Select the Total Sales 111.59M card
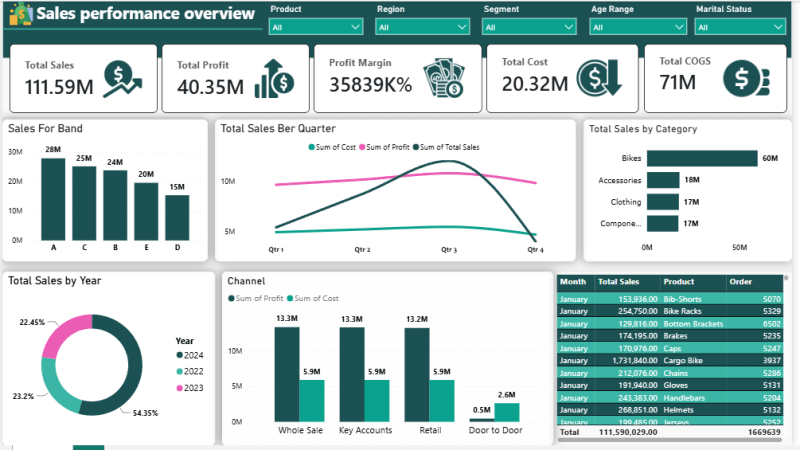Image resolution: width=800 pixels, height=450 pixels. tap(84, 78)
